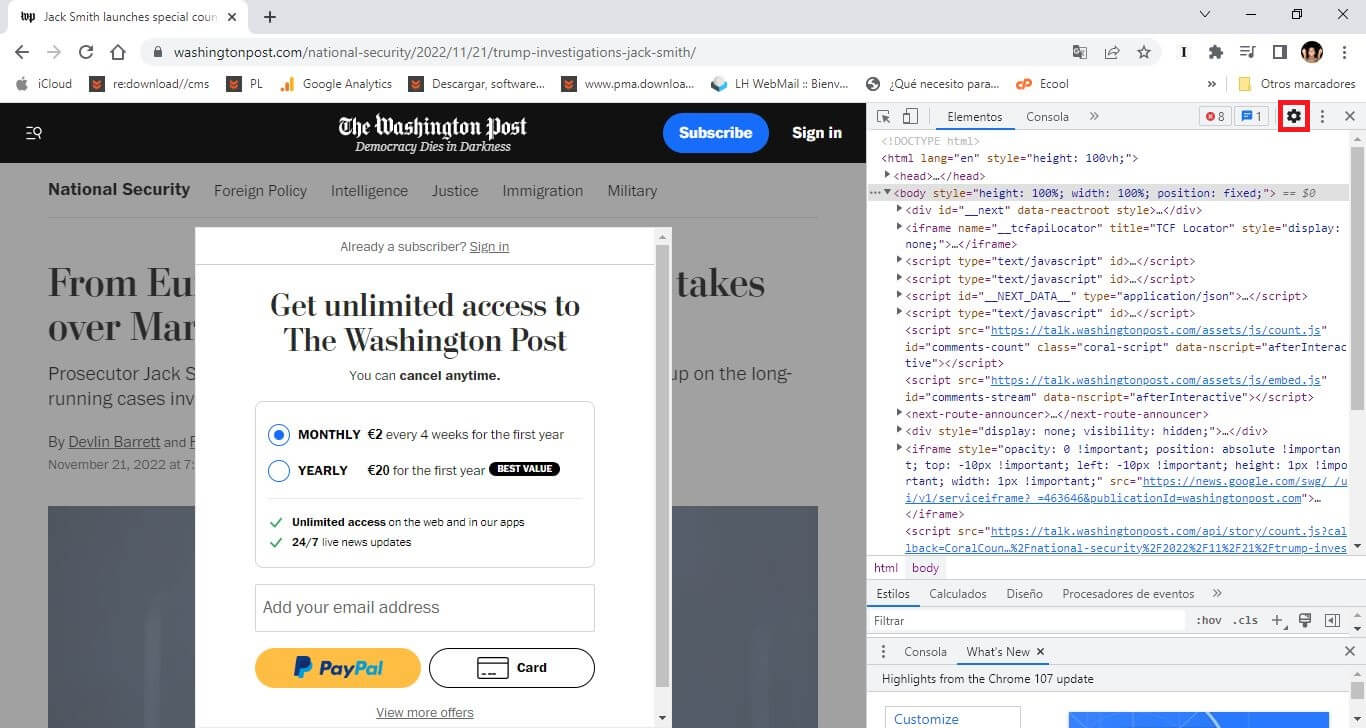Select the YEARLY subscription plan
The image size is (1366, 728).
coord(279,470)
